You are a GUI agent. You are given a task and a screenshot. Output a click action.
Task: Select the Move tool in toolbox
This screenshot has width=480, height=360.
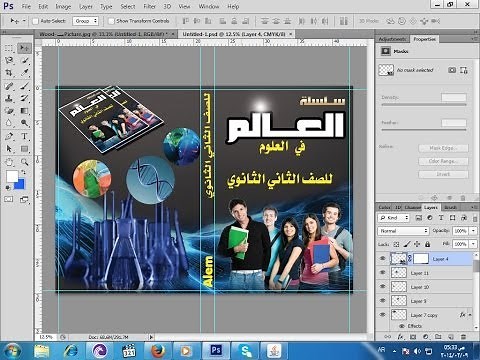[24, 48]
